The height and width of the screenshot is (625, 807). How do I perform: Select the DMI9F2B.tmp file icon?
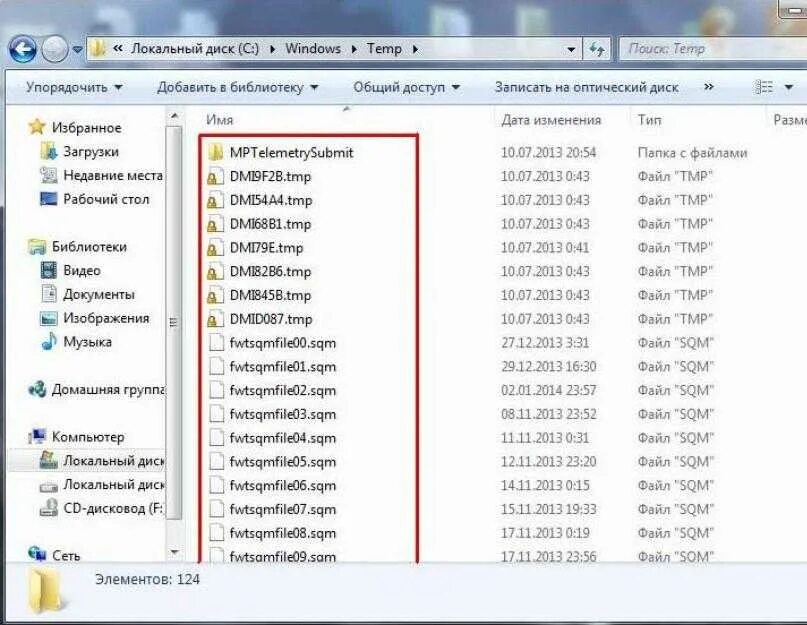click(x=216, y=176)
